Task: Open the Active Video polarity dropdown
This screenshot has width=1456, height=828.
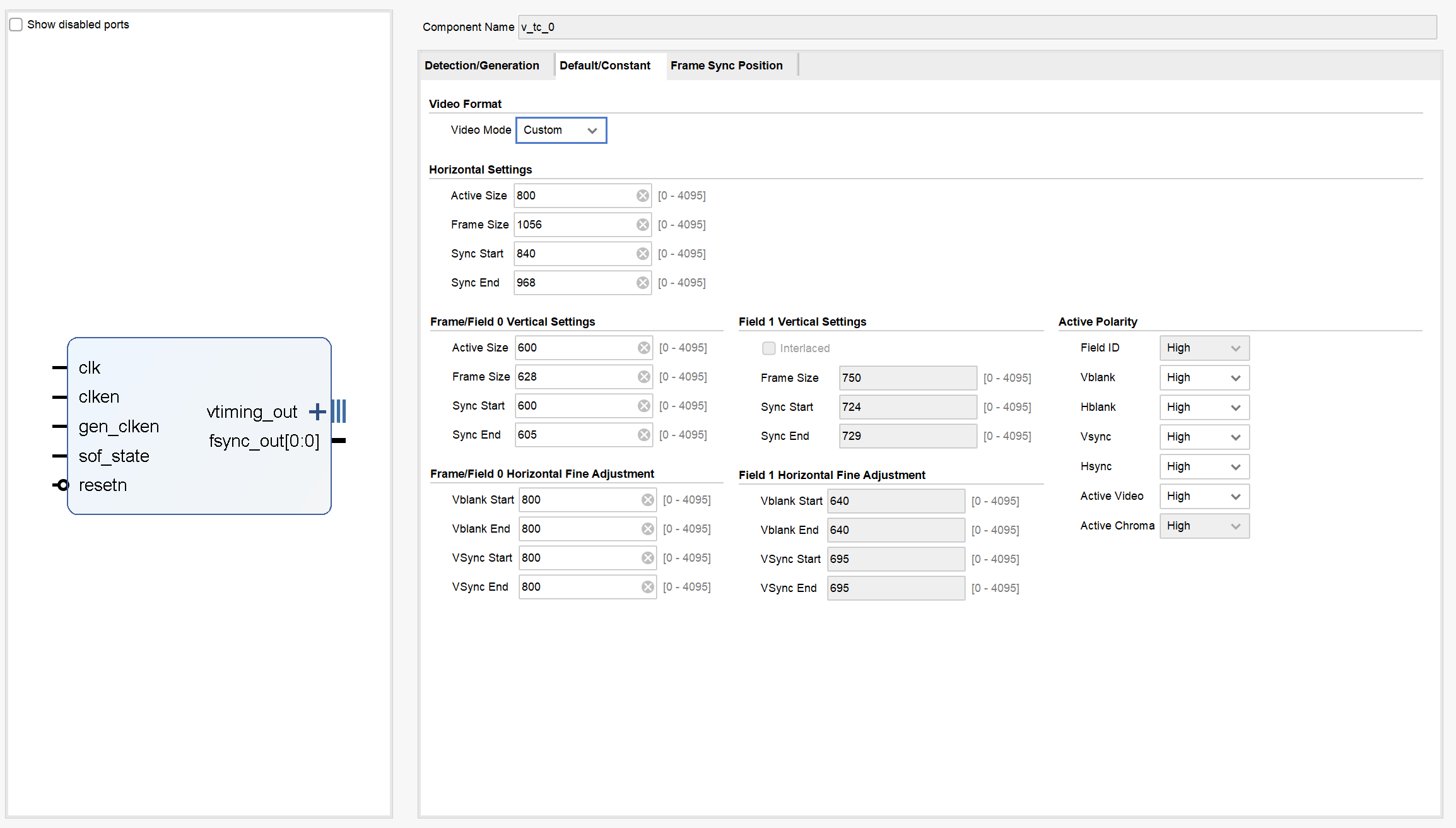Action: point(1204,497)
